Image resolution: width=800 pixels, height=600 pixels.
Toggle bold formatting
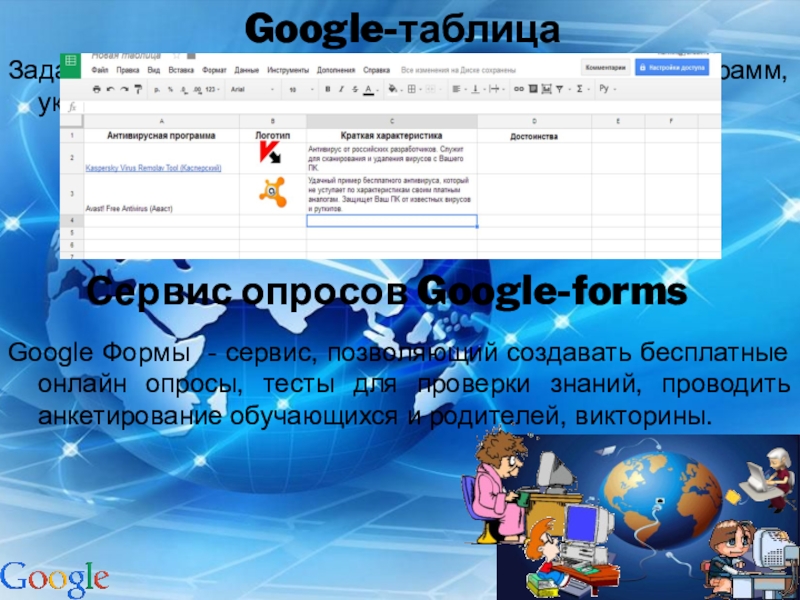(328, 89)
